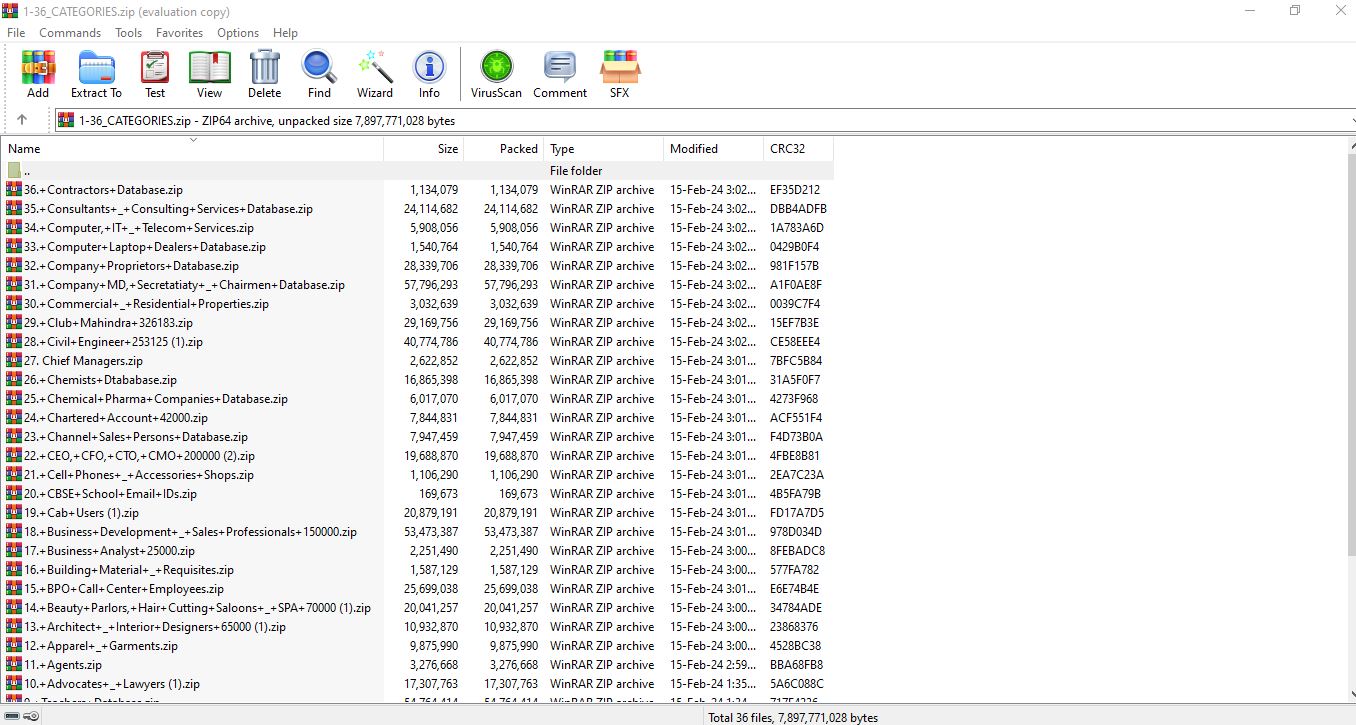Start VirusScan on the archive
The image size is (1356, 725).
(x=496, y=75)
